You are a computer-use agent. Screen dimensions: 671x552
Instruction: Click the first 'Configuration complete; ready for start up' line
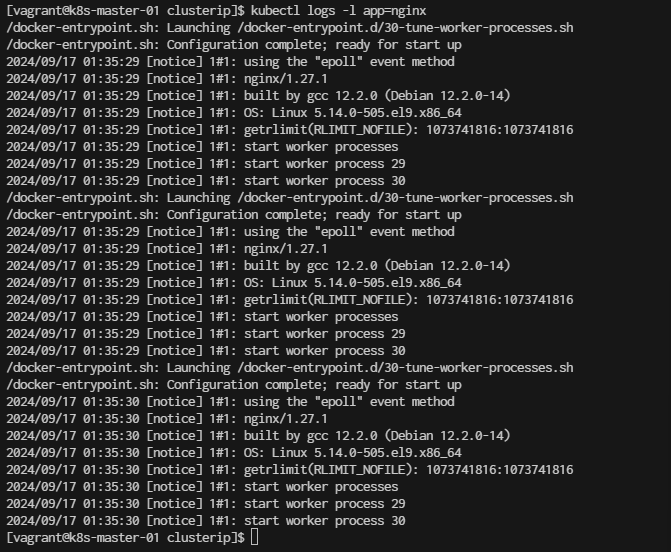coord(234,45)
